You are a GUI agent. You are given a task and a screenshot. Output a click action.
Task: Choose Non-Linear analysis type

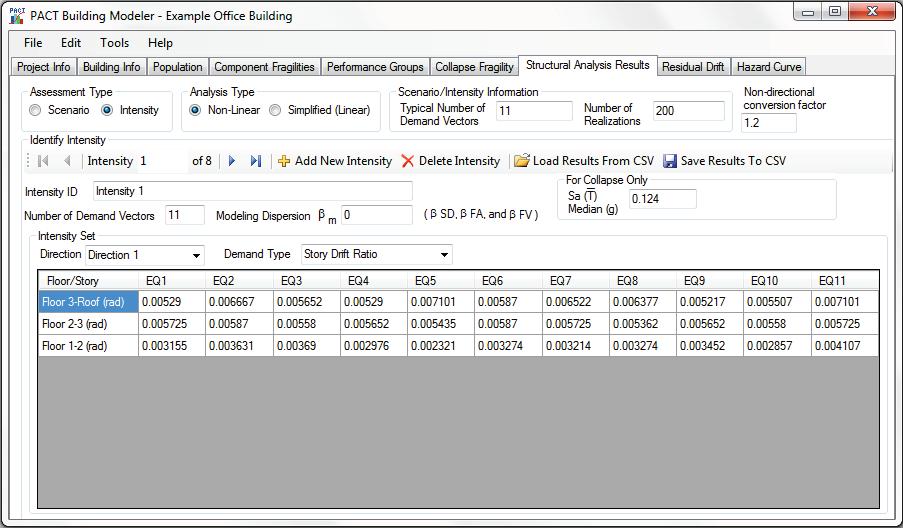pos(195,110)
